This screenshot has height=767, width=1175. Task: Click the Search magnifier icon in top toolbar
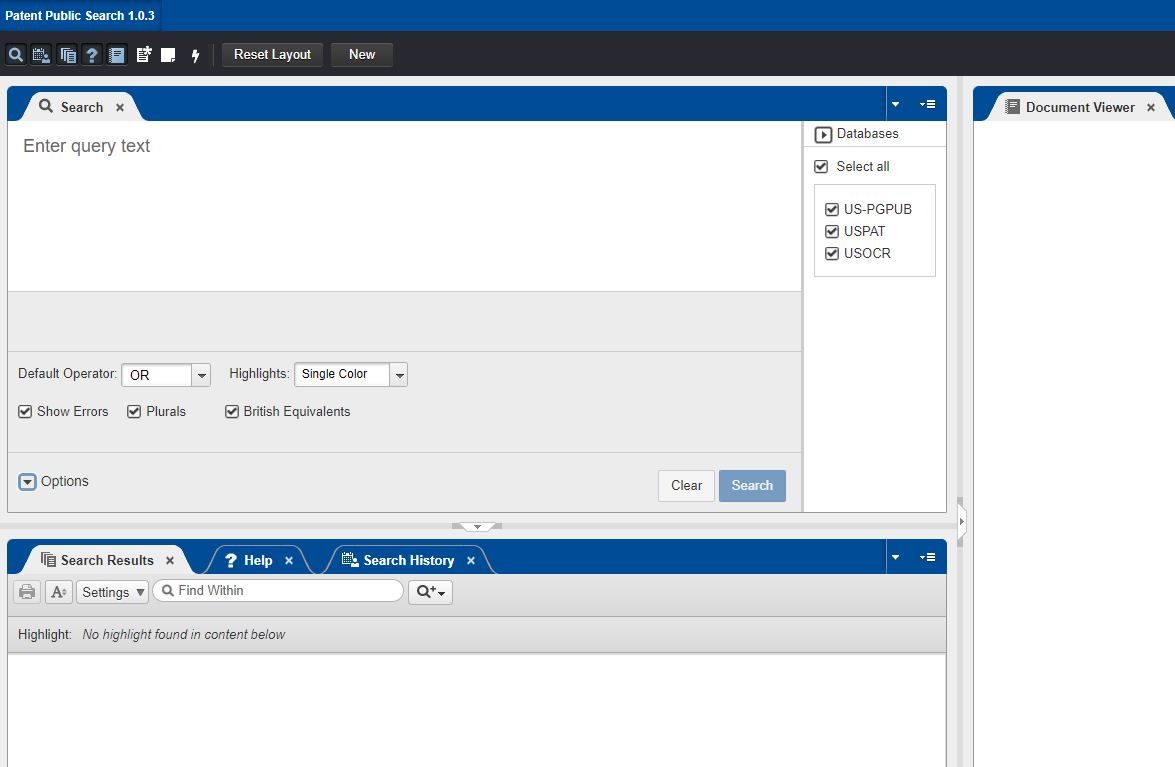point(16,55)
